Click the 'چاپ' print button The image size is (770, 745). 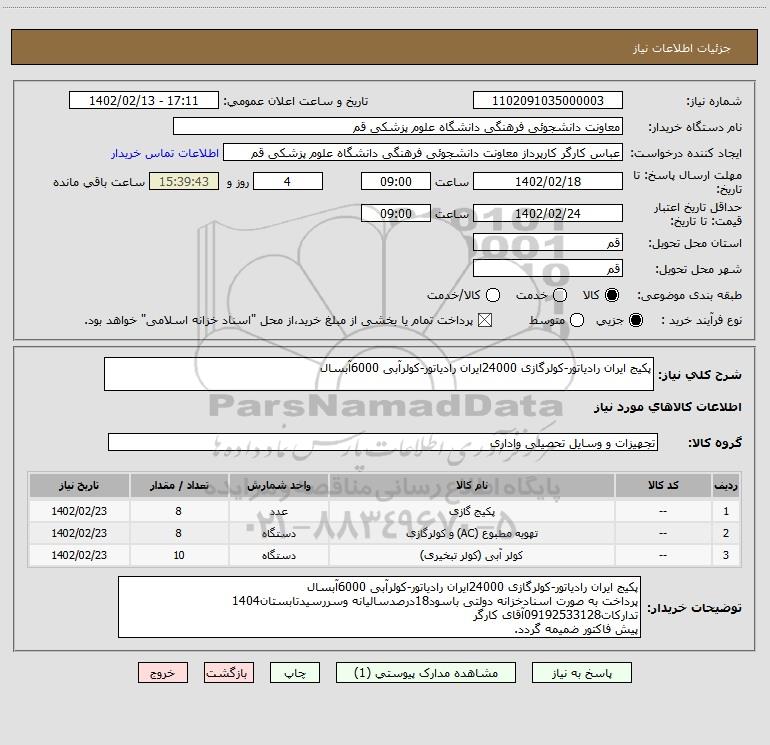point(295,673)
